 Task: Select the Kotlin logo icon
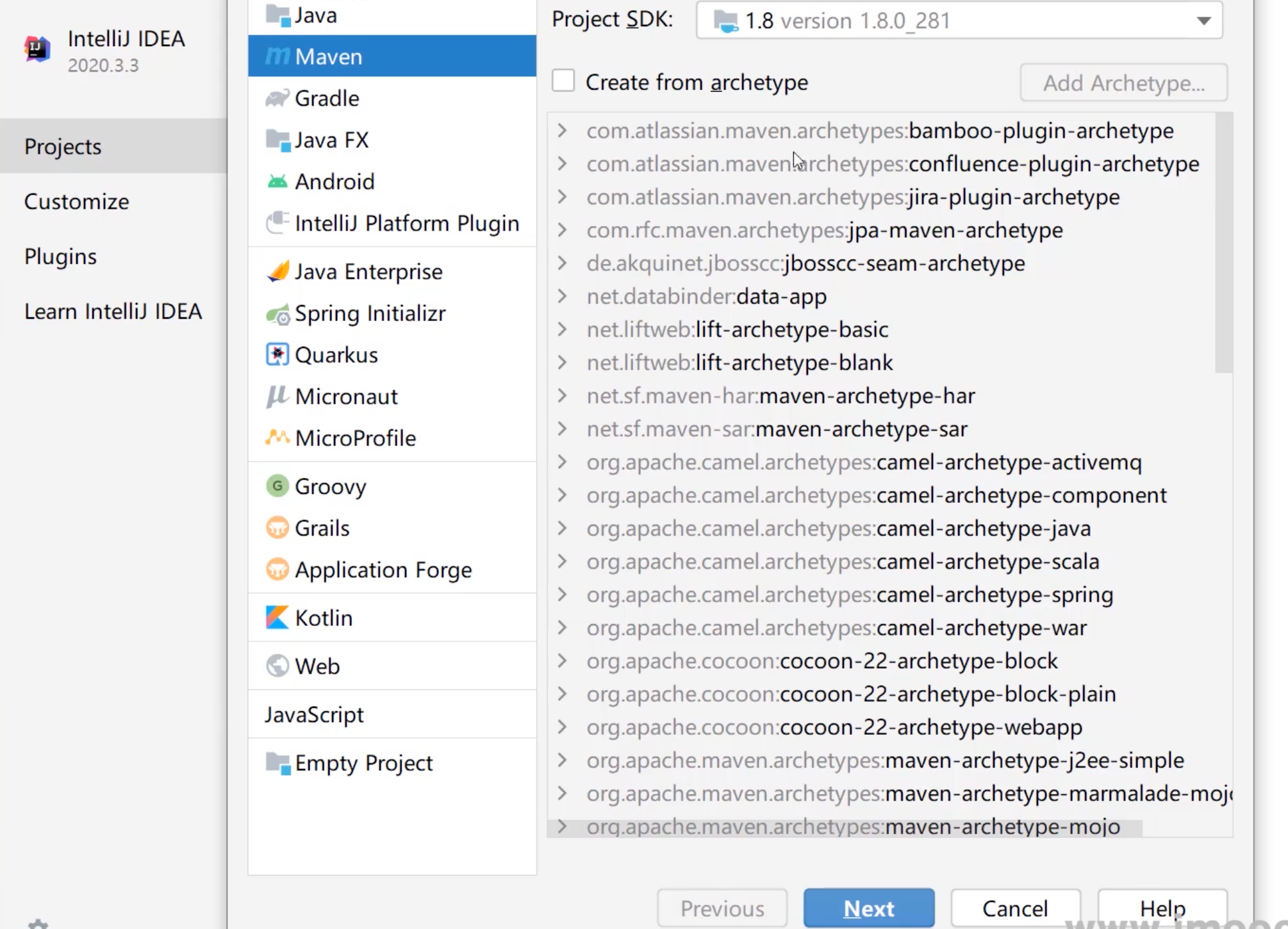pyautogui.click(x=277, y=618)
